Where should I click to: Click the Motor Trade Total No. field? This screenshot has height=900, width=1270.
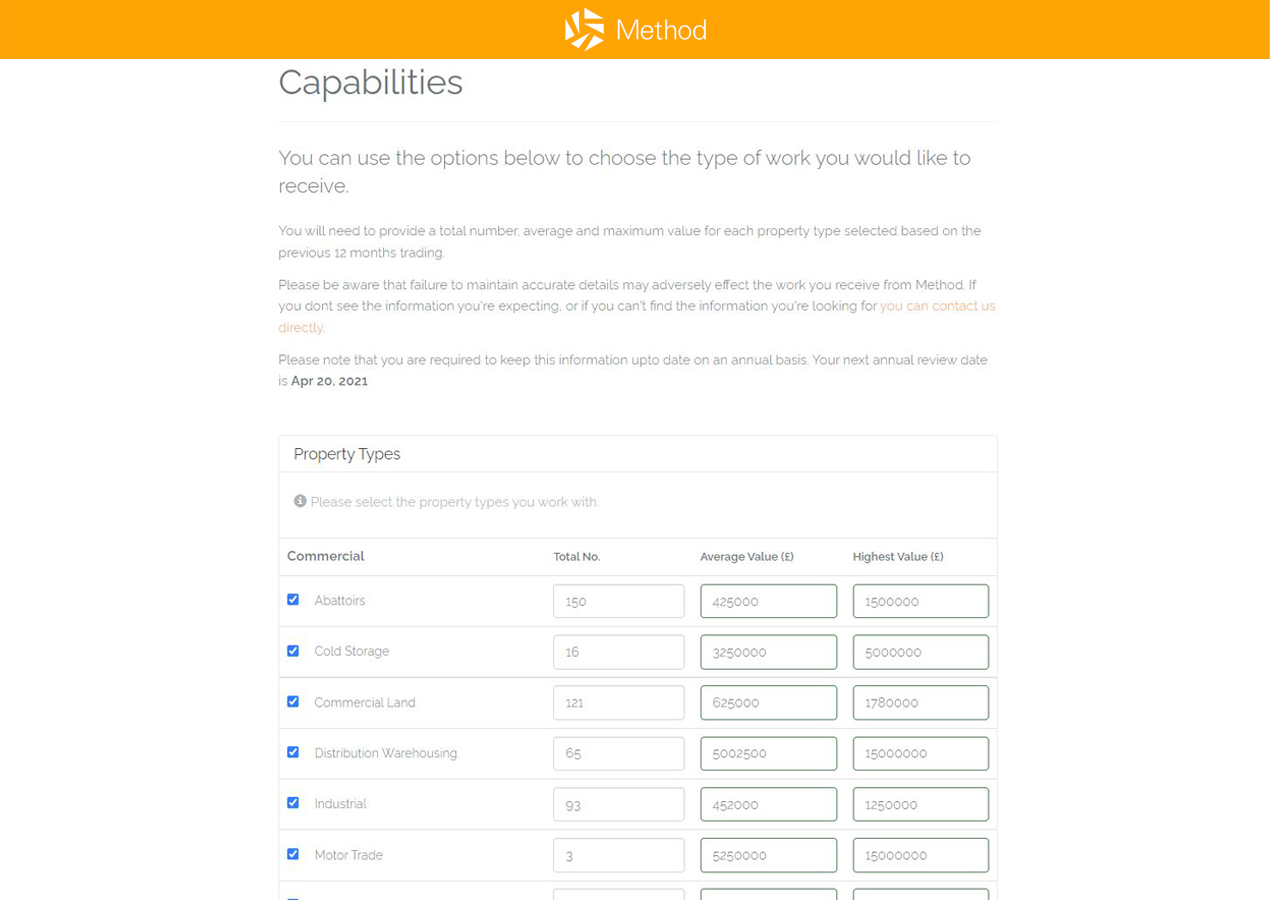click(x=619, y=855)
